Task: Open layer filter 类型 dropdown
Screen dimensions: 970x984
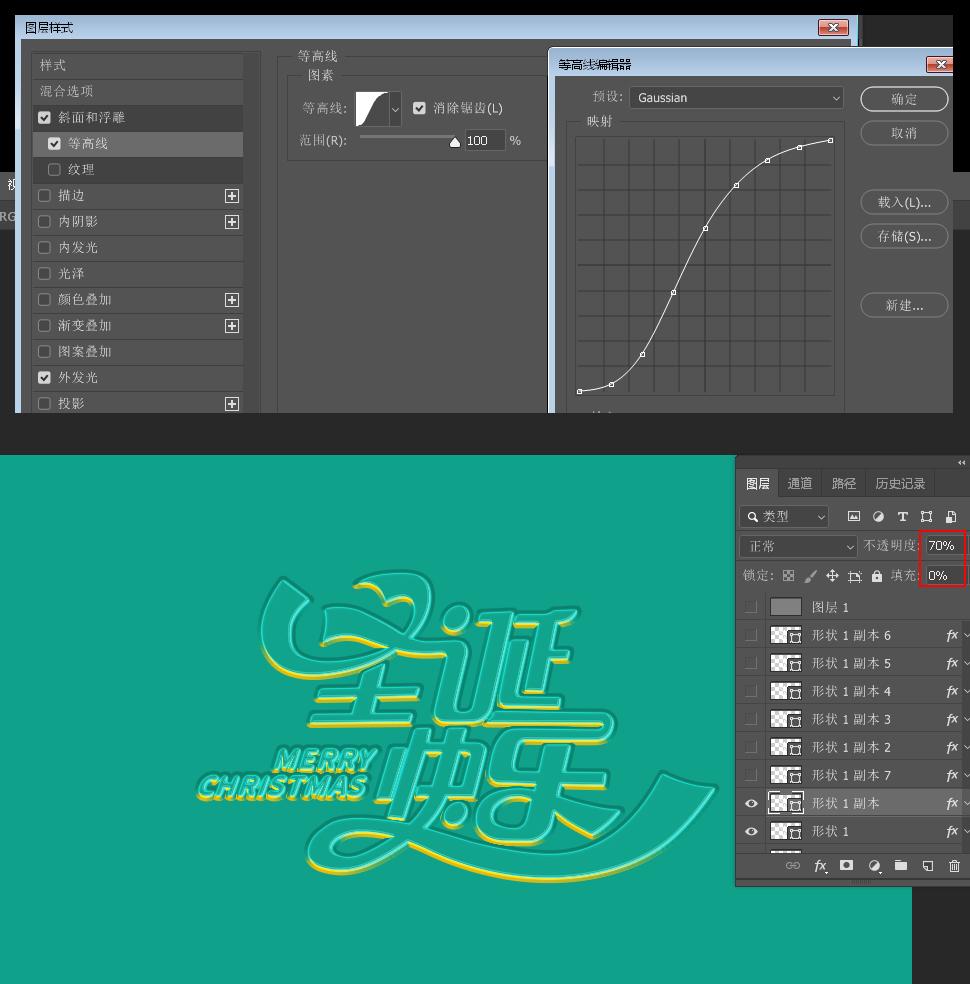Action: (x=784, y=516)
